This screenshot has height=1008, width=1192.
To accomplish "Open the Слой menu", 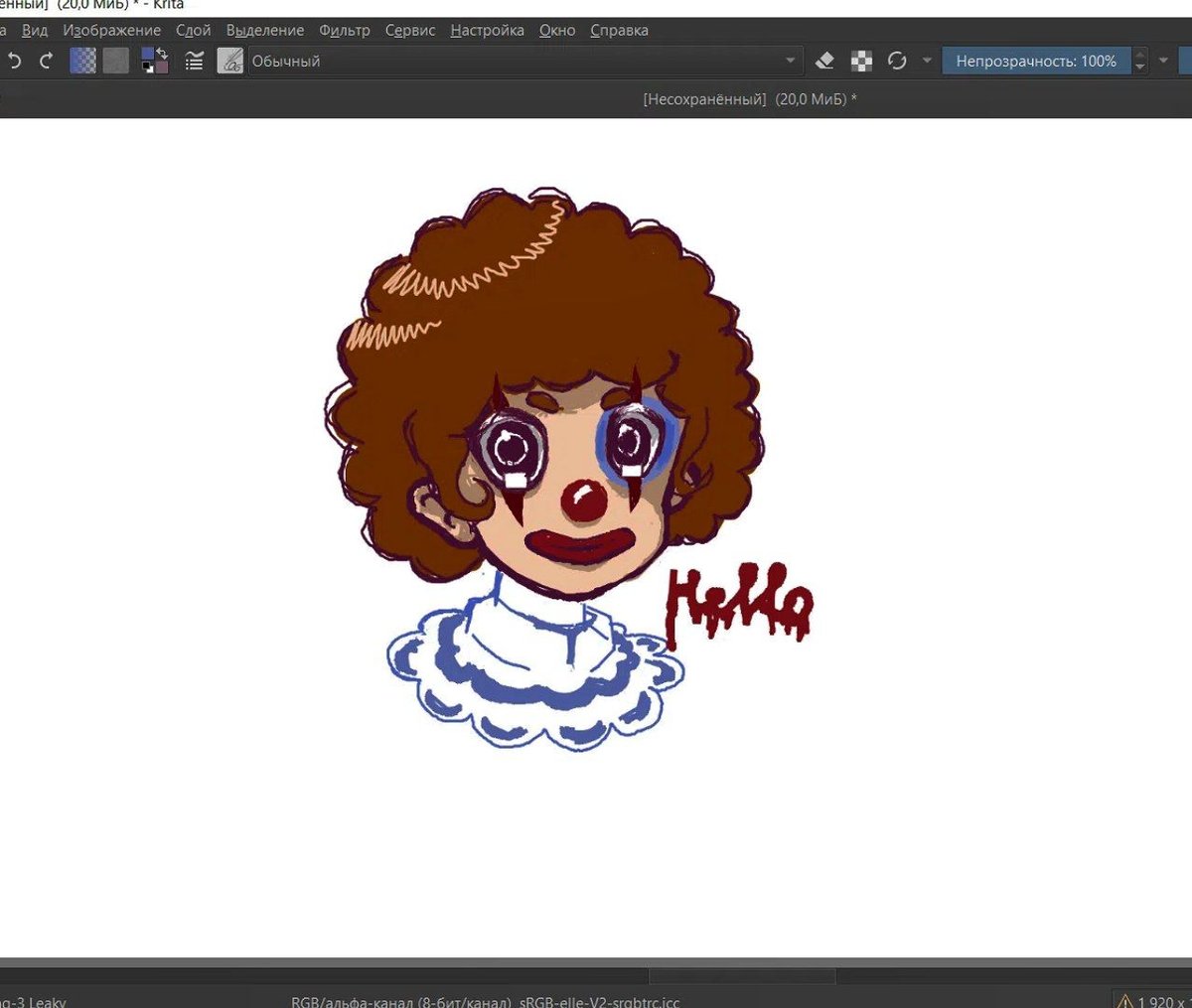I will [x=194, y=30].
